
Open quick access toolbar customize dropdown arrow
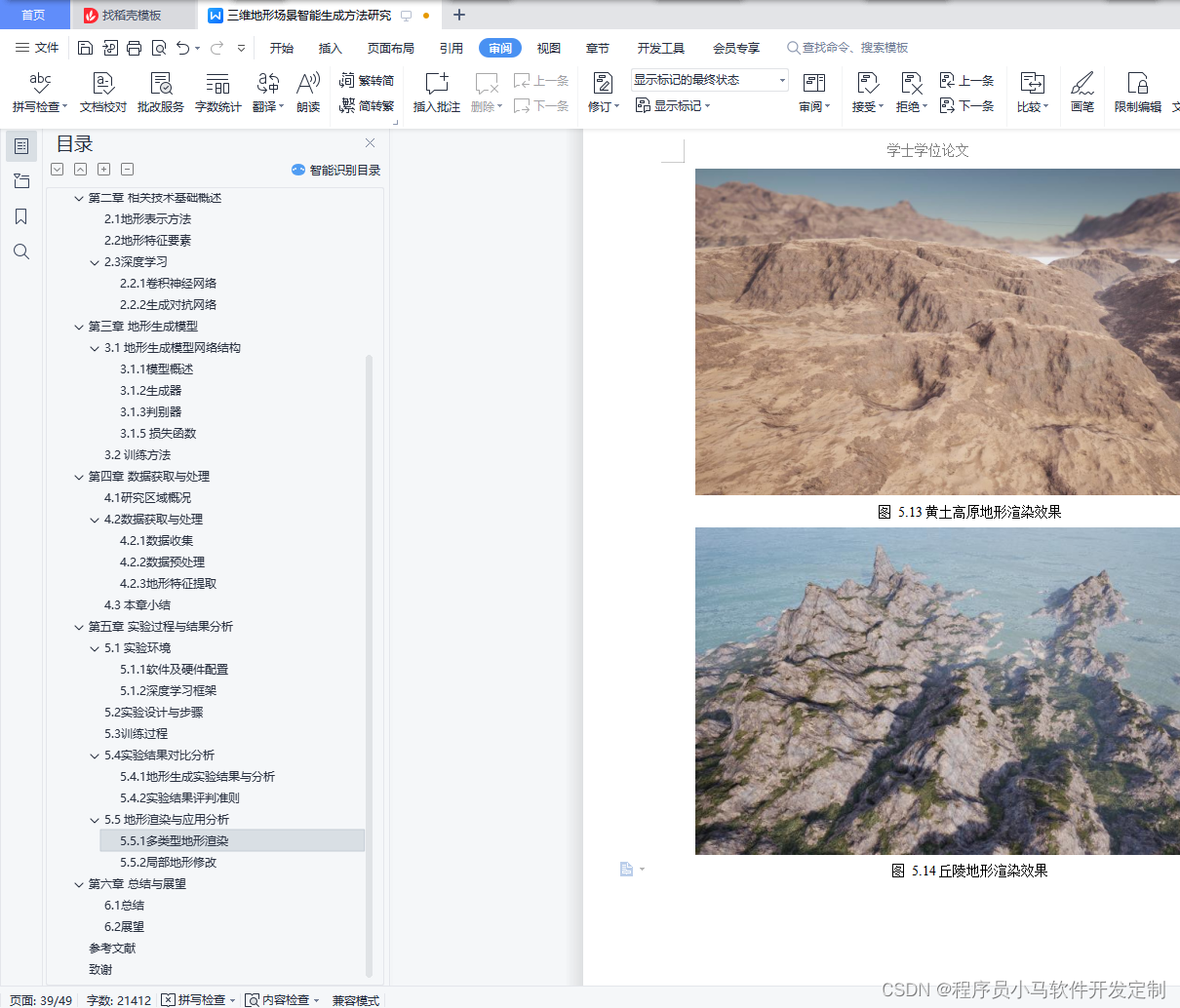tap(241, 48)
